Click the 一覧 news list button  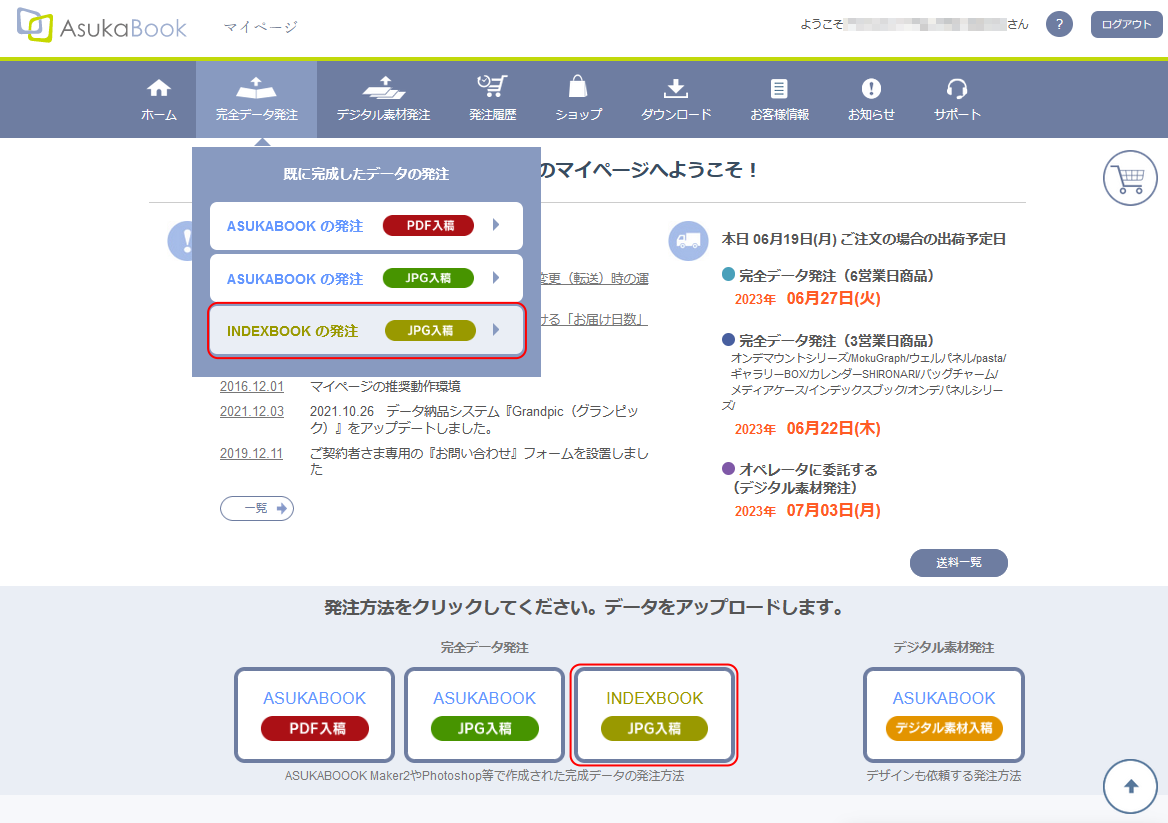[x=257, y=508]
